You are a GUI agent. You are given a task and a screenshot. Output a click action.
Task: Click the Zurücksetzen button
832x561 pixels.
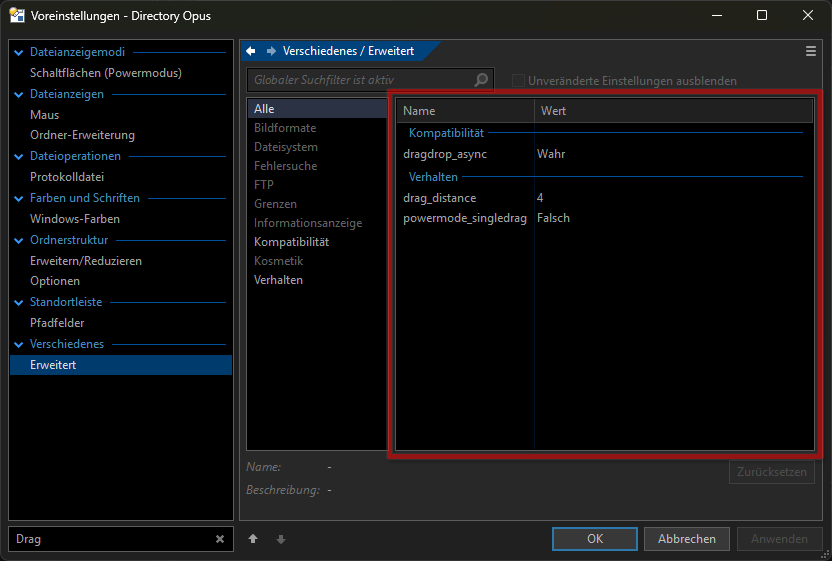pyautogui.click(x=772, y=472)
